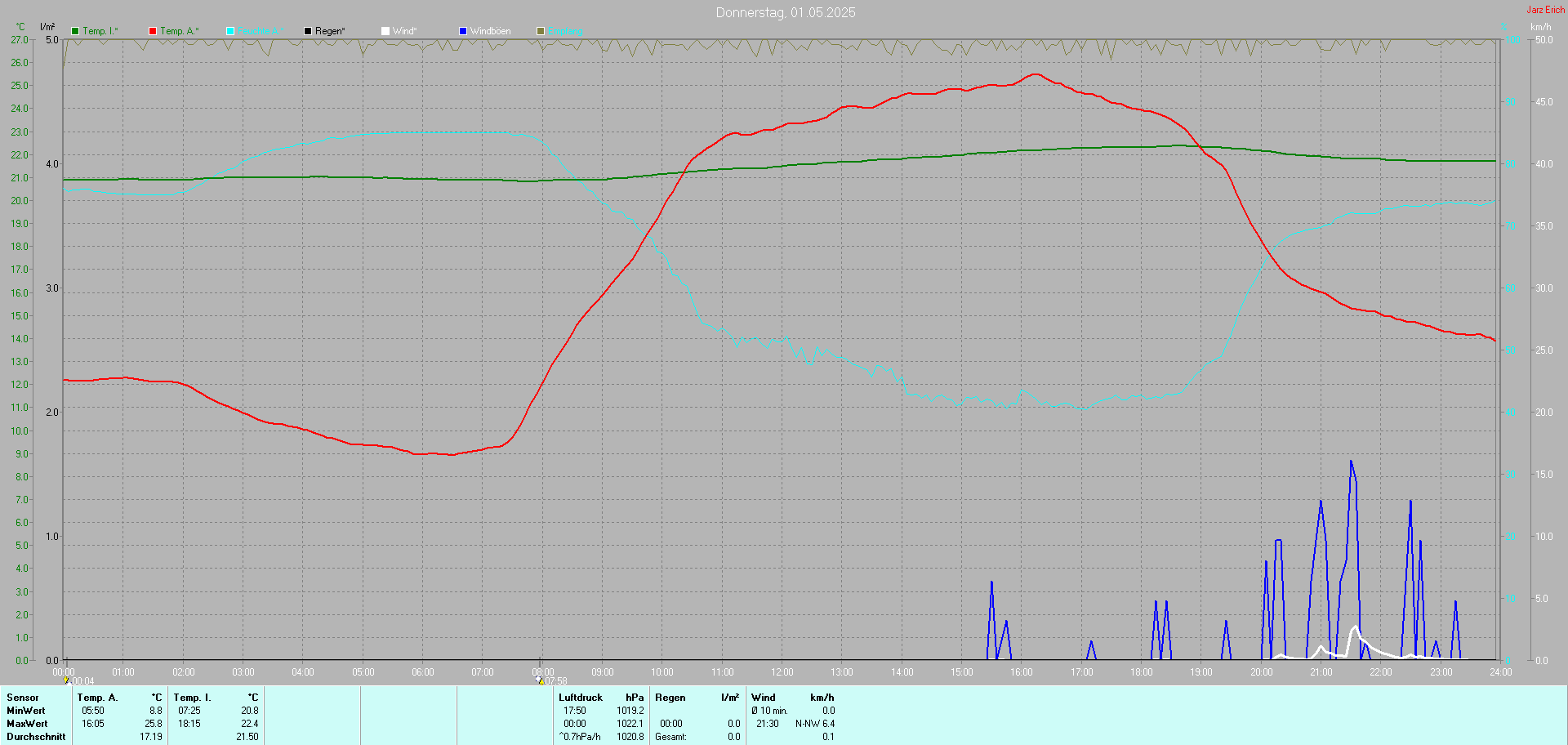Click the 'Temp. A.' column header
This screenshot has height=745, width=1568.
97,698
